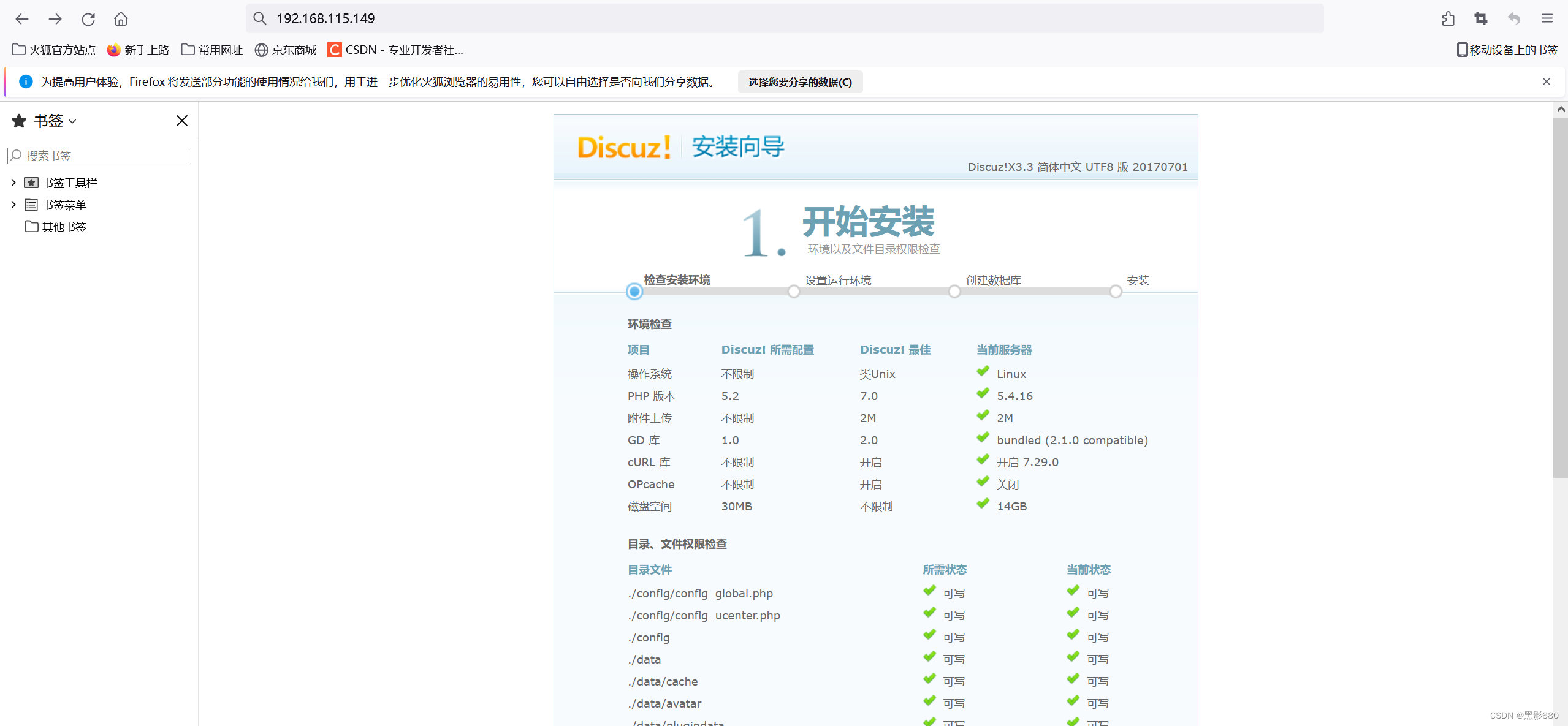Click the undo arrow toolbar icon
This screenshot has width=1568, height=726.
point(1514,19)
